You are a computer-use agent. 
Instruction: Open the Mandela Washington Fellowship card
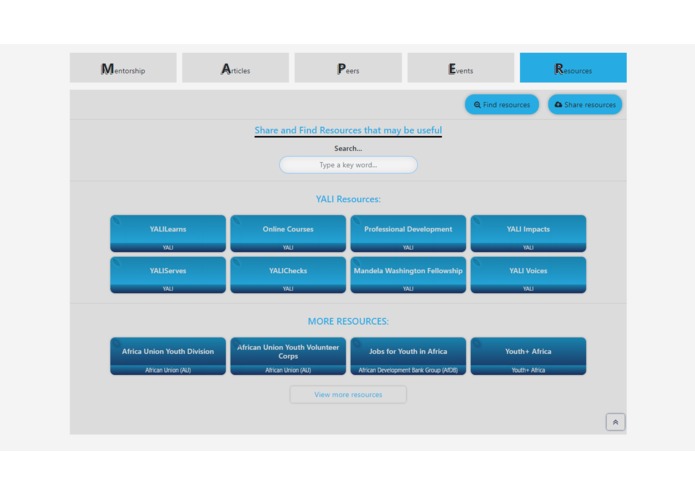[408, 275]
